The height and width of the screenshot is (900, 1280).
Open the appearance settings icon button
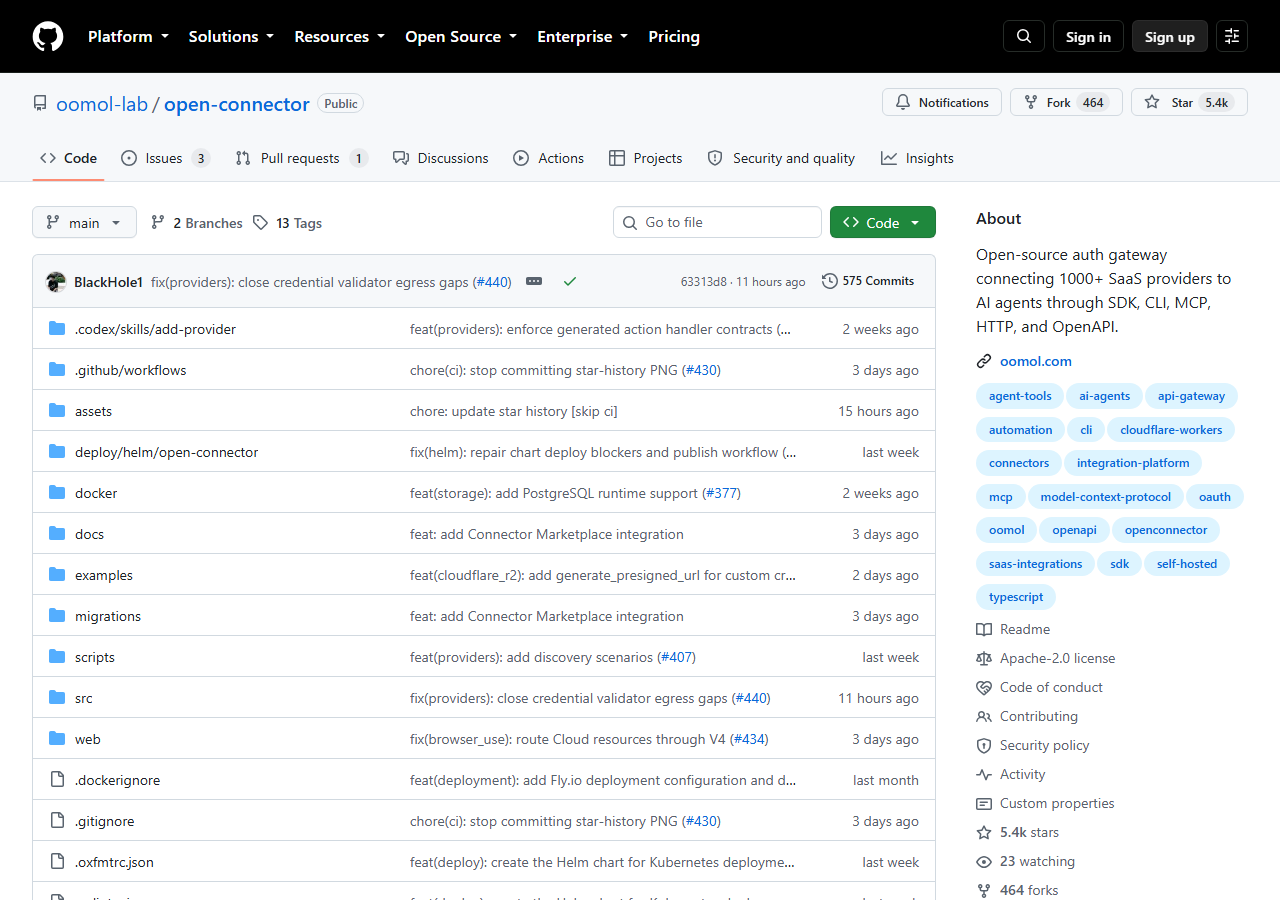point(1232,36)
